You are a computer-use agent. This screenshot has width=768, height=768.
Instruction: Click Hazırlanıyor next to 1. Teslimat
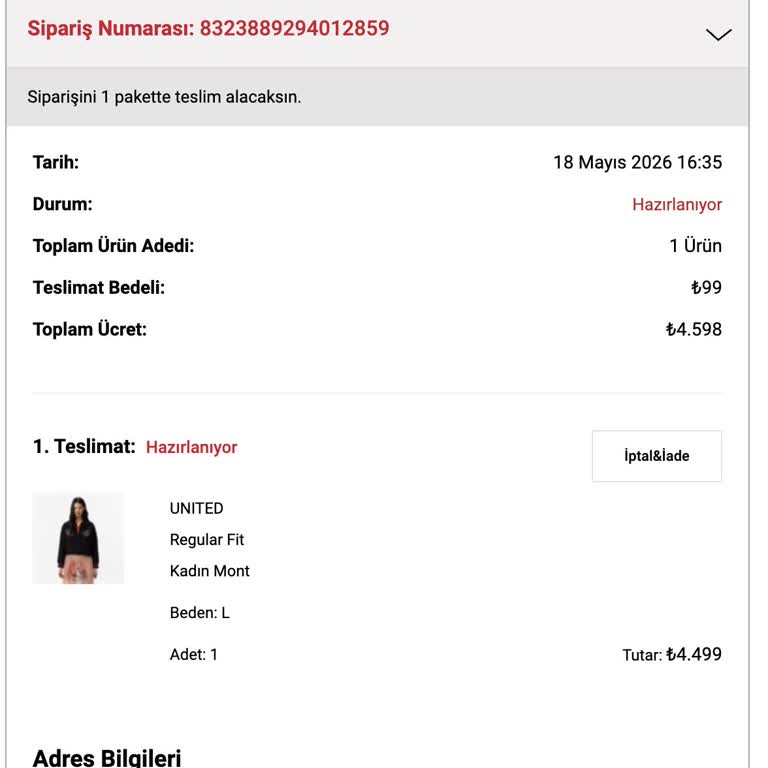[192, 447]
